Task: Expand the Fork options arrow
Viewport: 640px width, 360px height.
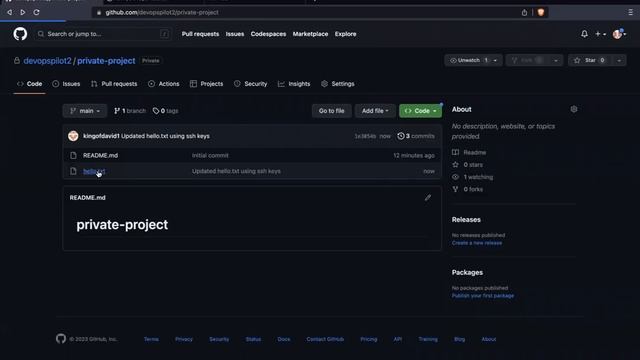Action: point(556,60)
